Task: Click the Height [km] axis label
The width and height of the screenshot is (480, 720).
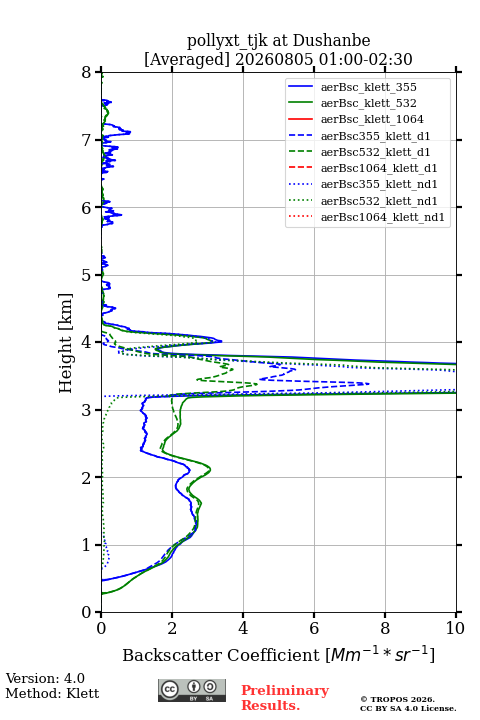Action: [x=66, y=343]
